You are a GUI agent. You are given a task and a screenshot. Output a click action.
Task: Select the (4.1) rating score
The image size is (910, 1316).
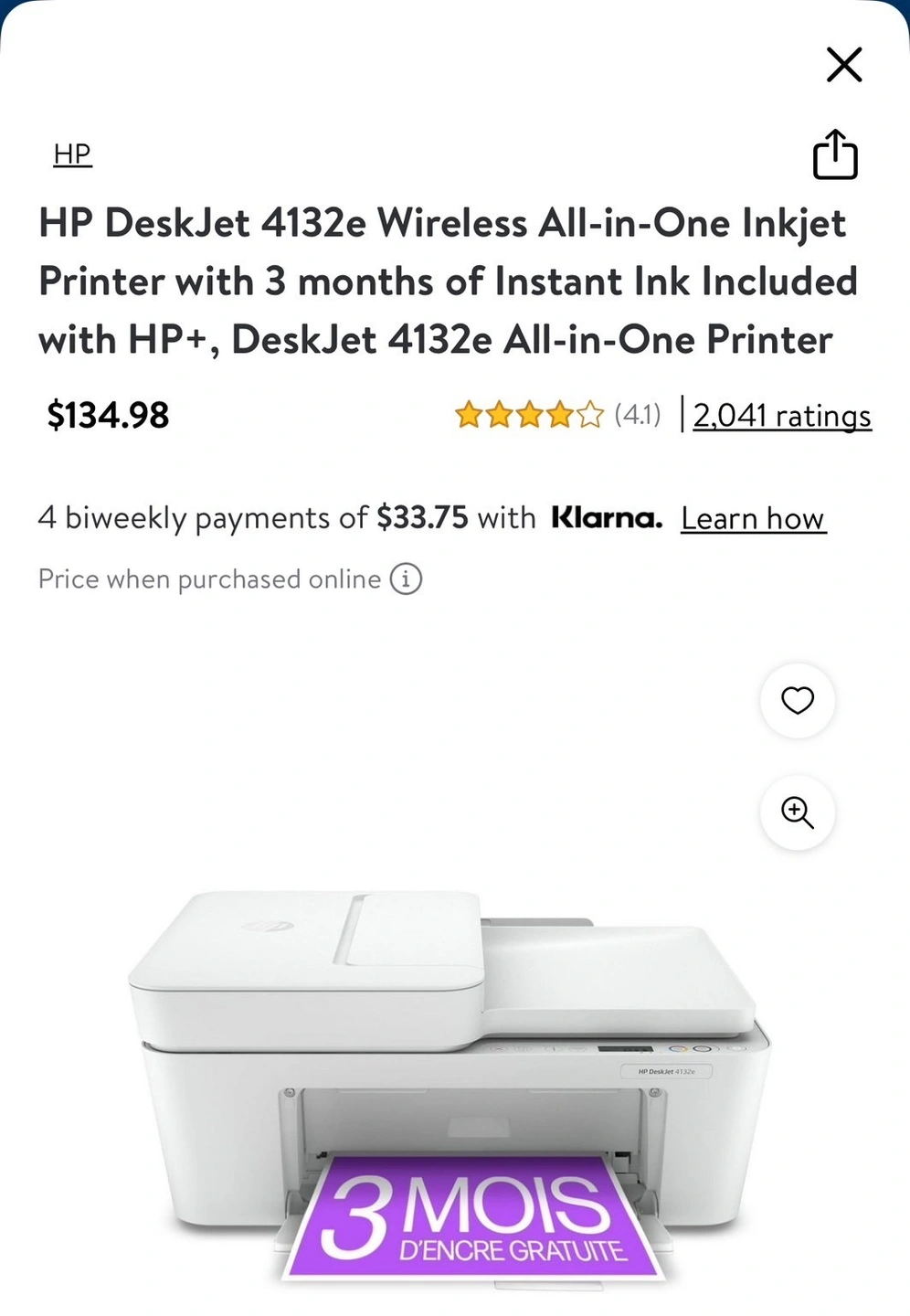coord(638,415)
